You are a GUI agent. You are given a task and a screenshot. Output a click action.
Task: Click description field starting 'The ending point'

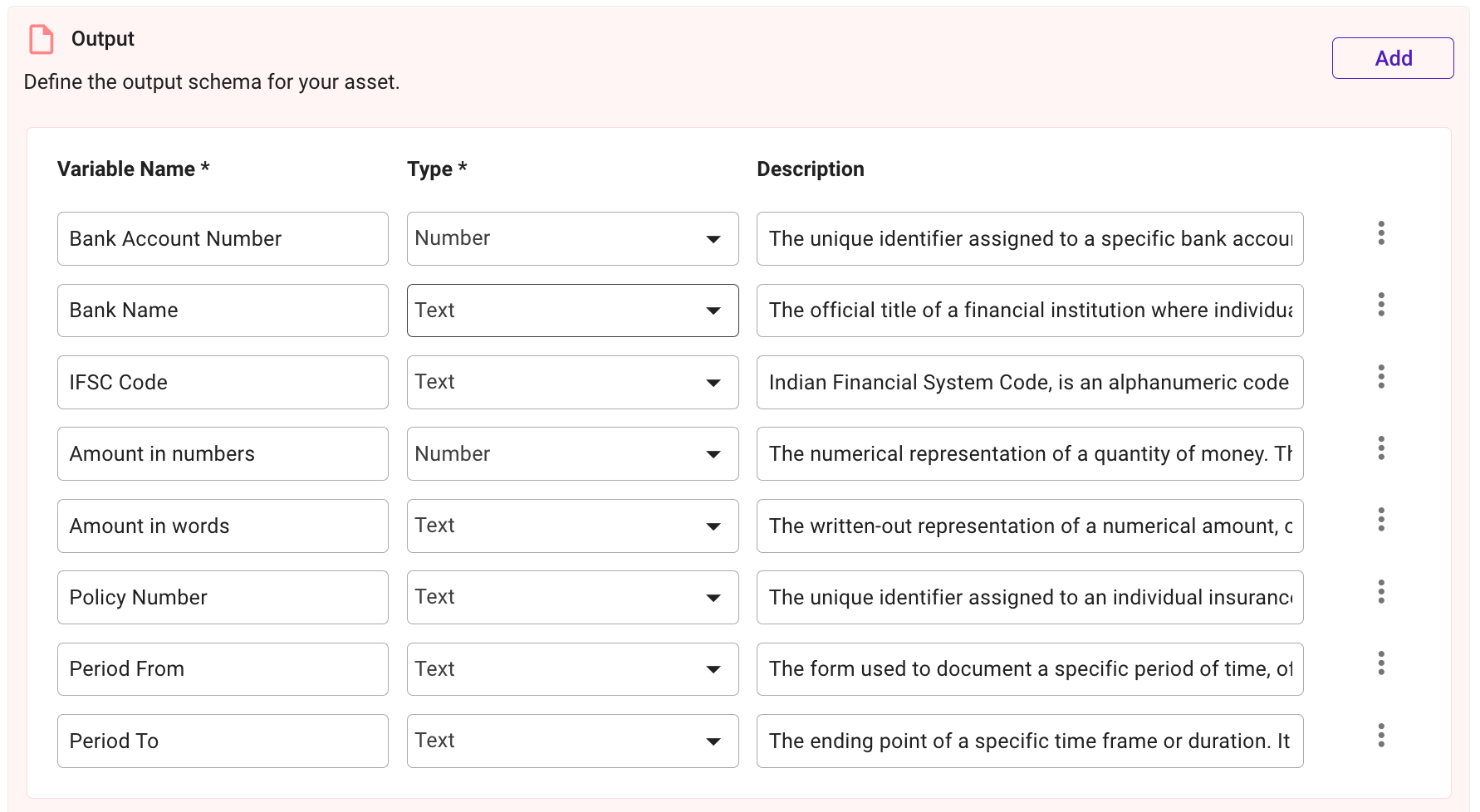click(x=1030, y=741)
